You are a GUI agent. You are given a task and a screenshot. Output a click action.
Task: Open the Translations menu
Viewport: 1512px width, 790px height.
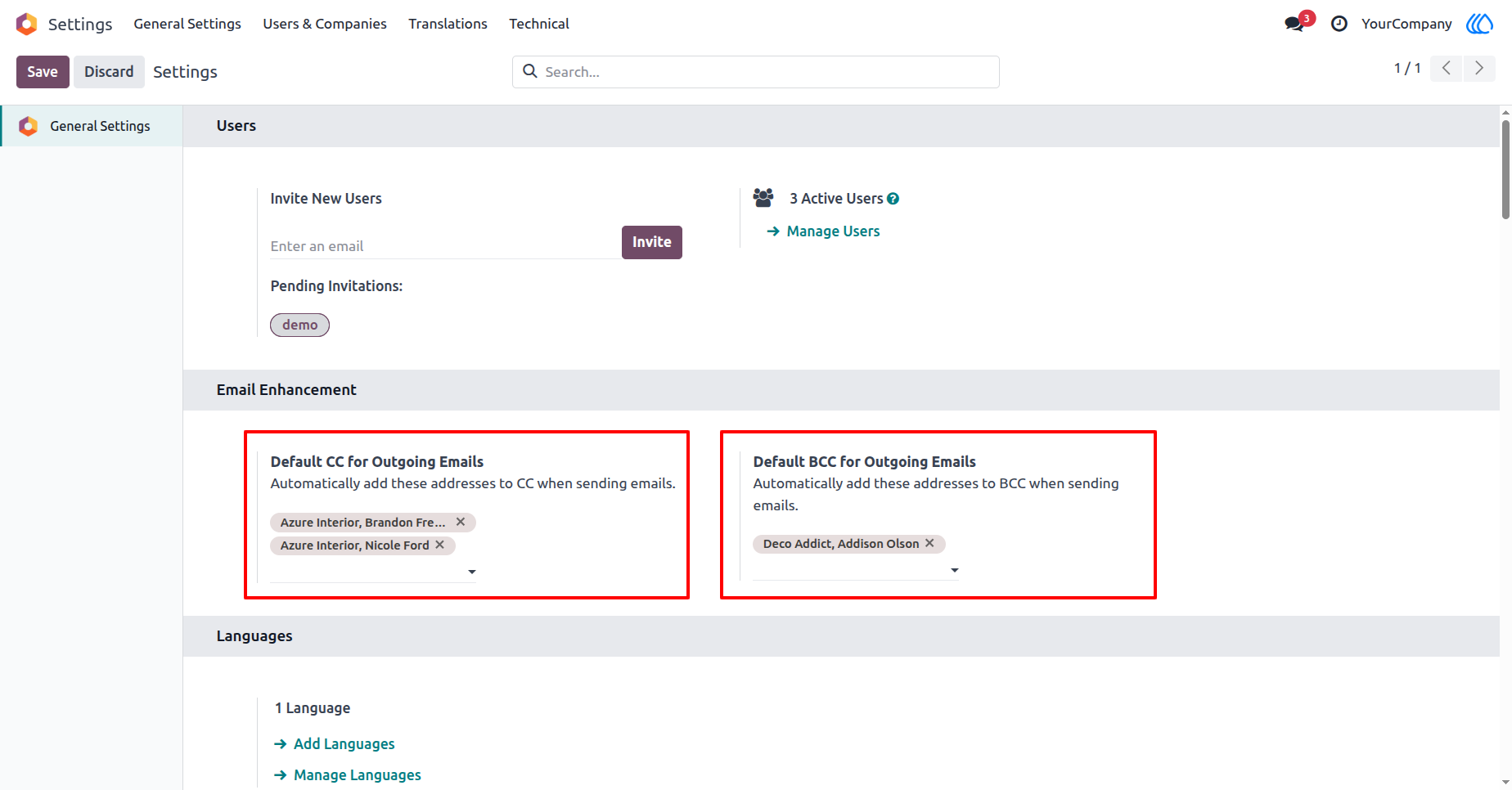click(448, 24)
